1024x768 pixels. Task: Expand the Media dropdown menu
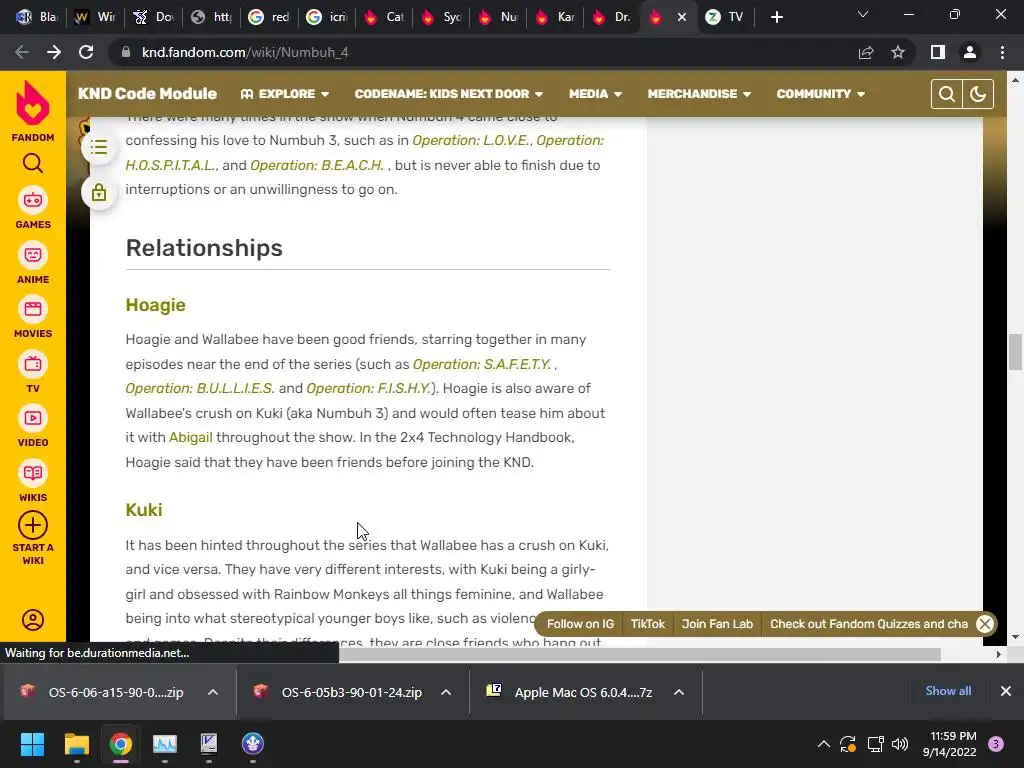(x=595, y=94)
